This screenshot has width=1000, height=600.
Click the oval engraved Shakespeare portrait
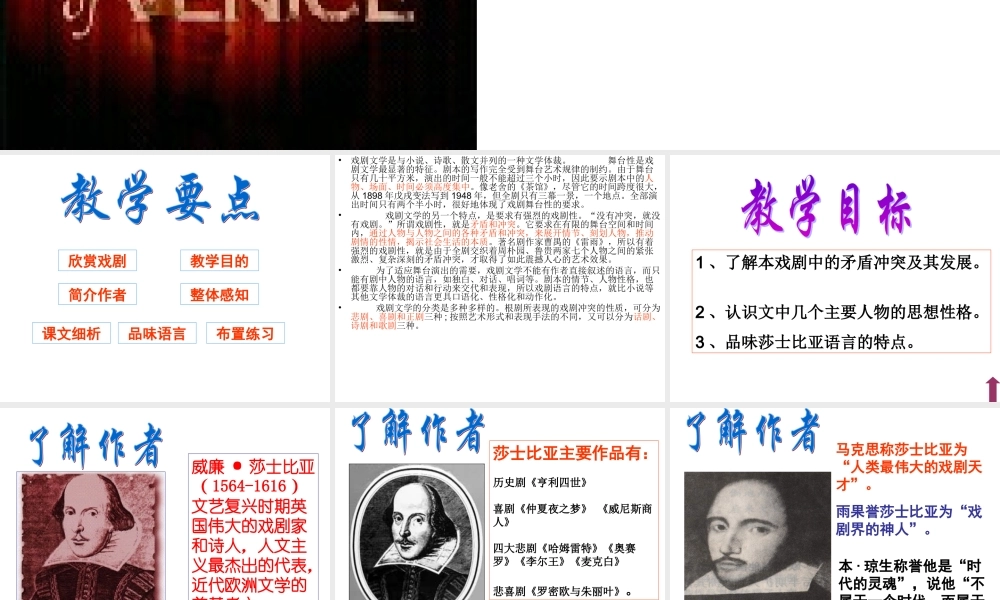click(x=416, y=532)
